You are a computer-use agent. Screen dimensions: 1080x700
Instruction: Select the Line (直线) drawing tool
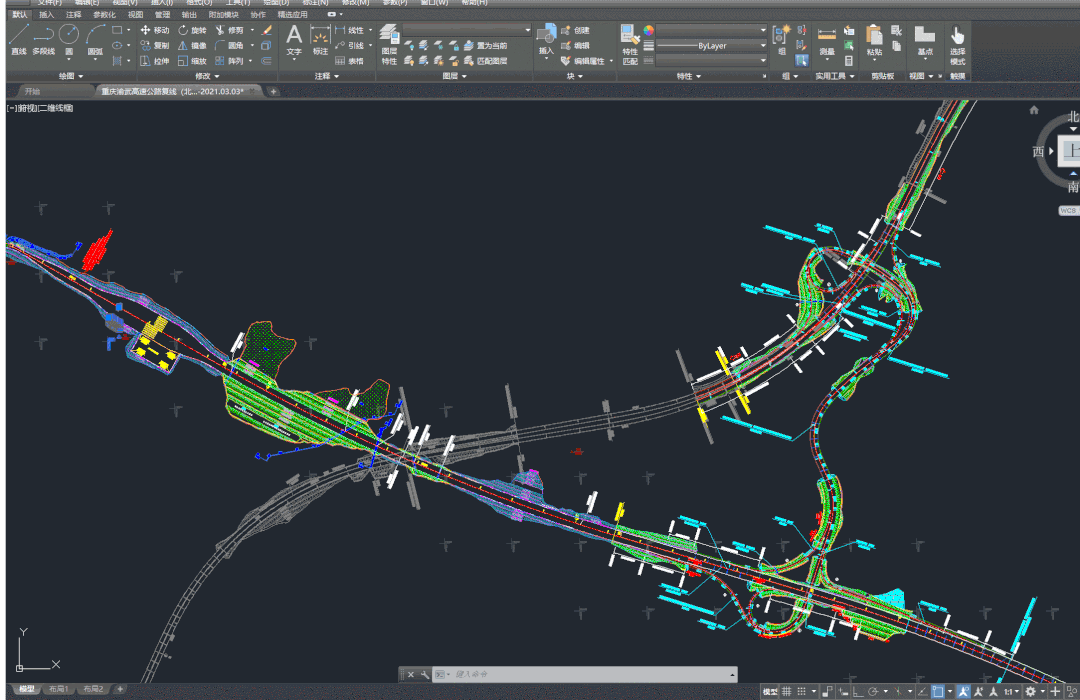(x=19, y=39)
